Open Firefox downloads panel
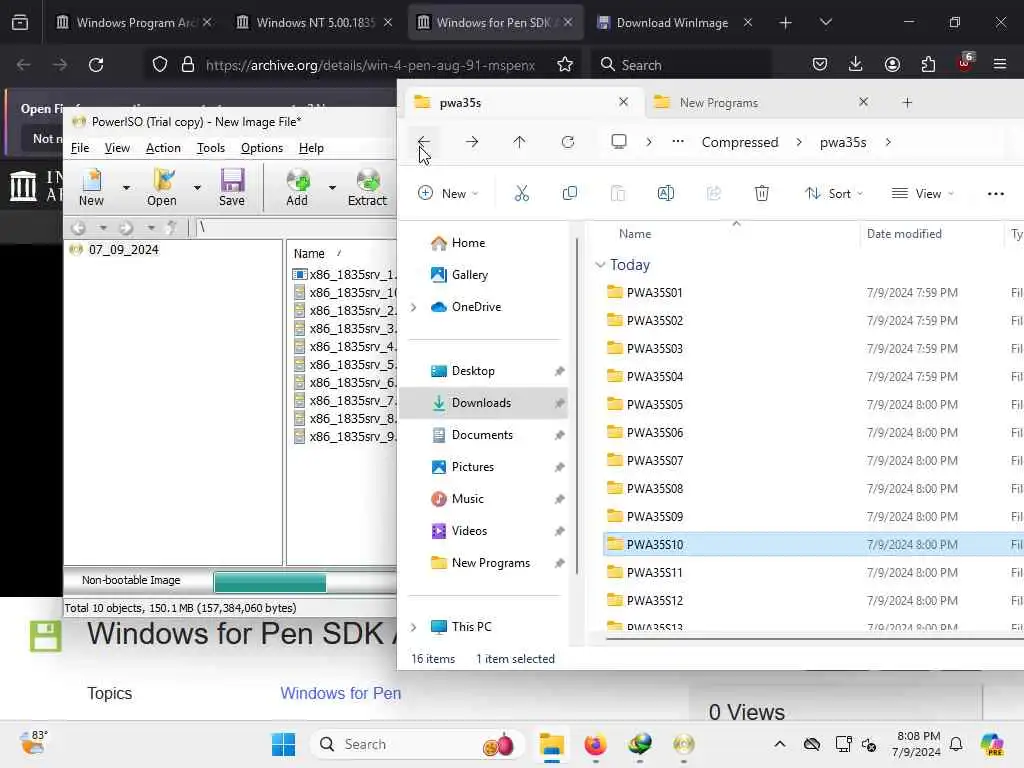 click(x=856, y=64)
